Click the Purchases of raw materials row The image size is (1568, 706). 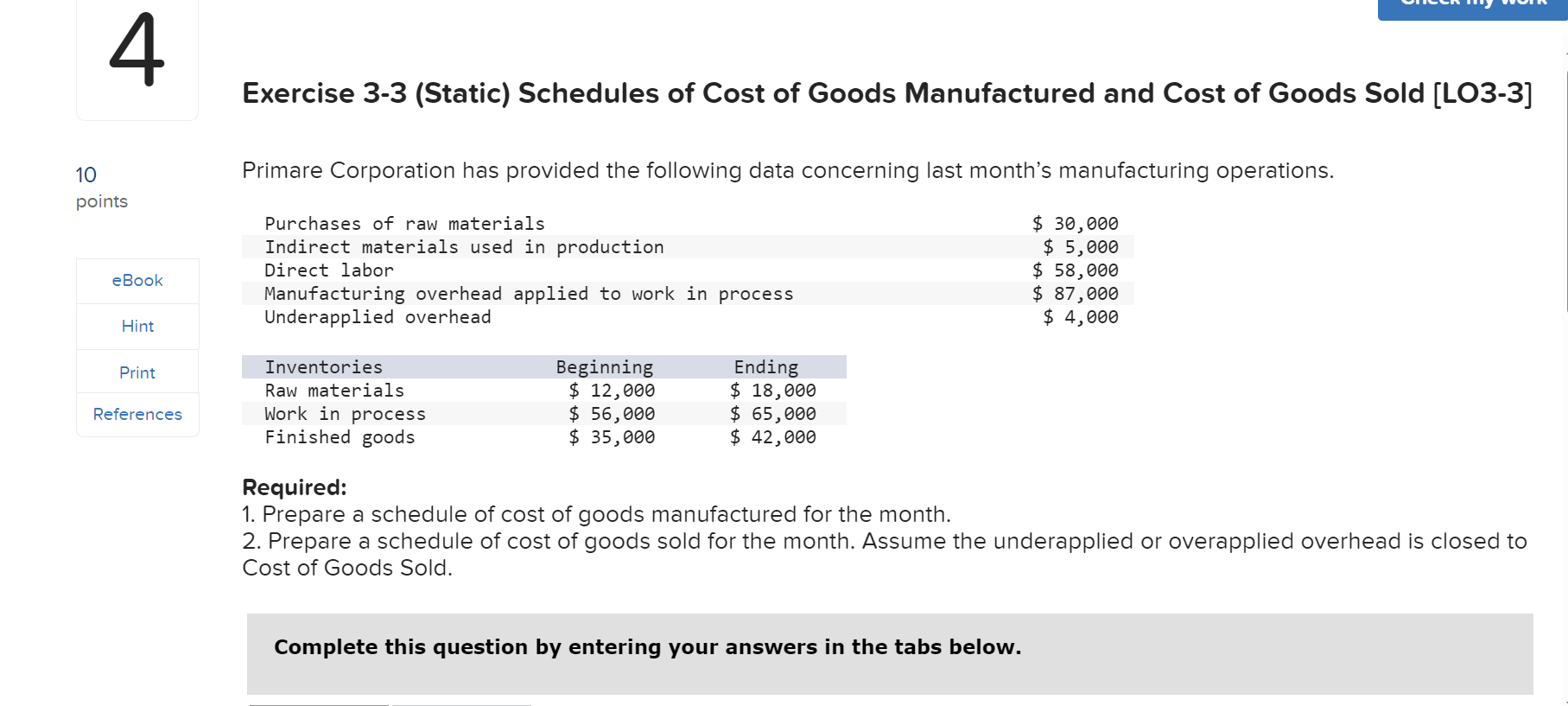(403, 223)
